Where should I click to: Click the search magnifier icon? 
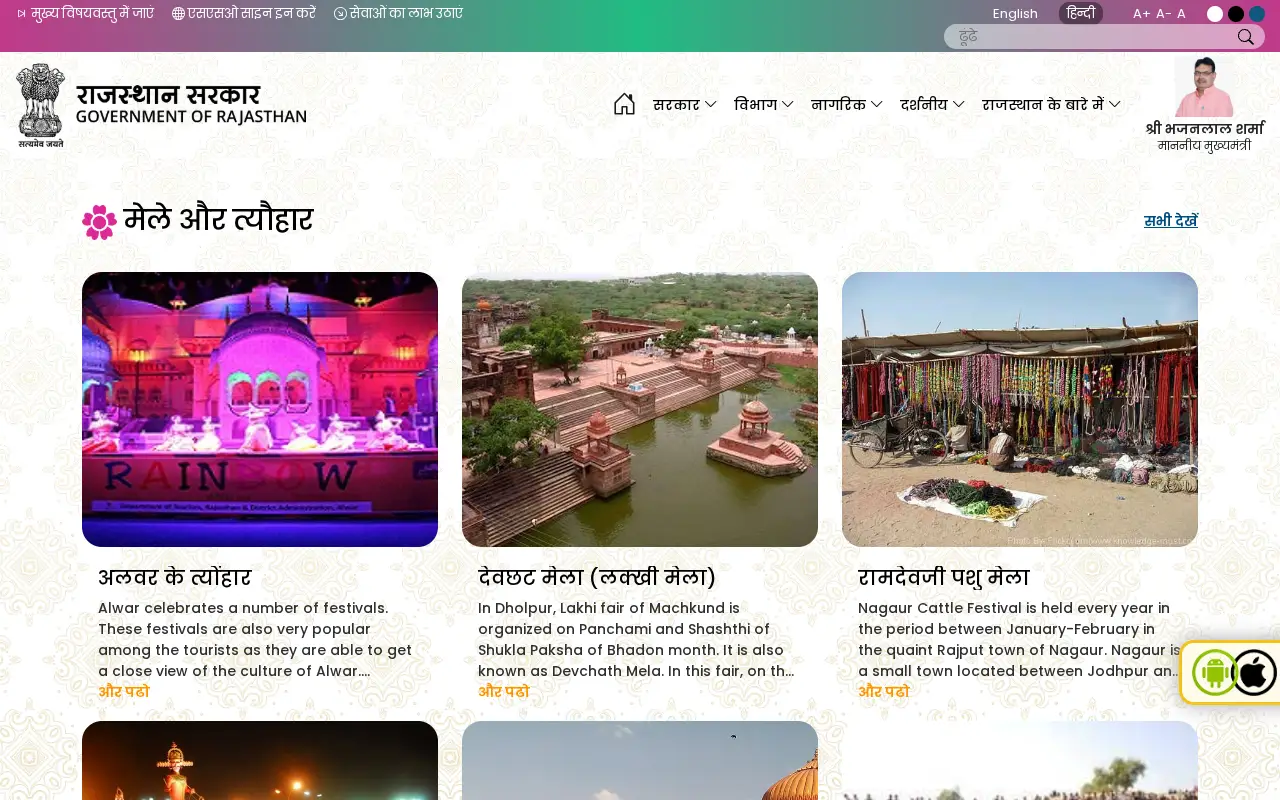click(x=1245, y=37)
